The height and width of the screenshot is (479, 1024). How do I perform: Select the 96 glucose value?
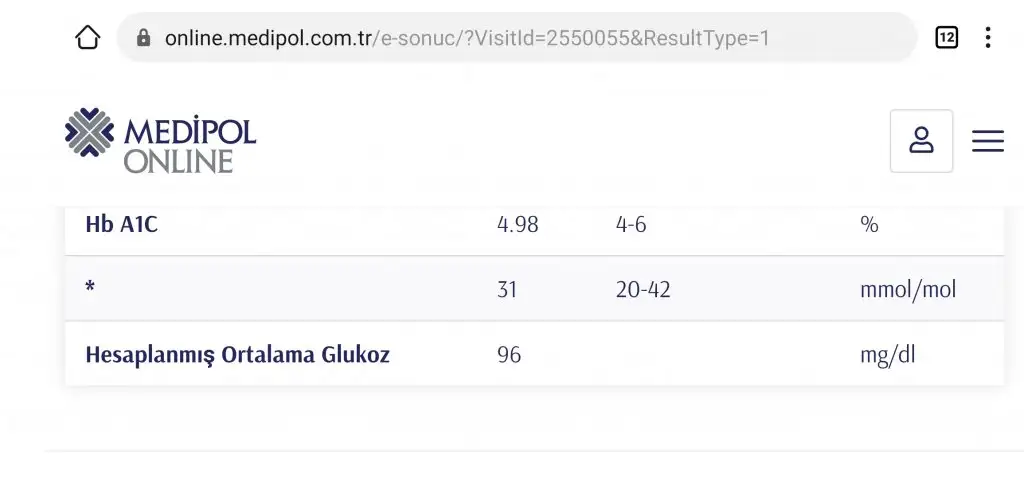point(509,355)
